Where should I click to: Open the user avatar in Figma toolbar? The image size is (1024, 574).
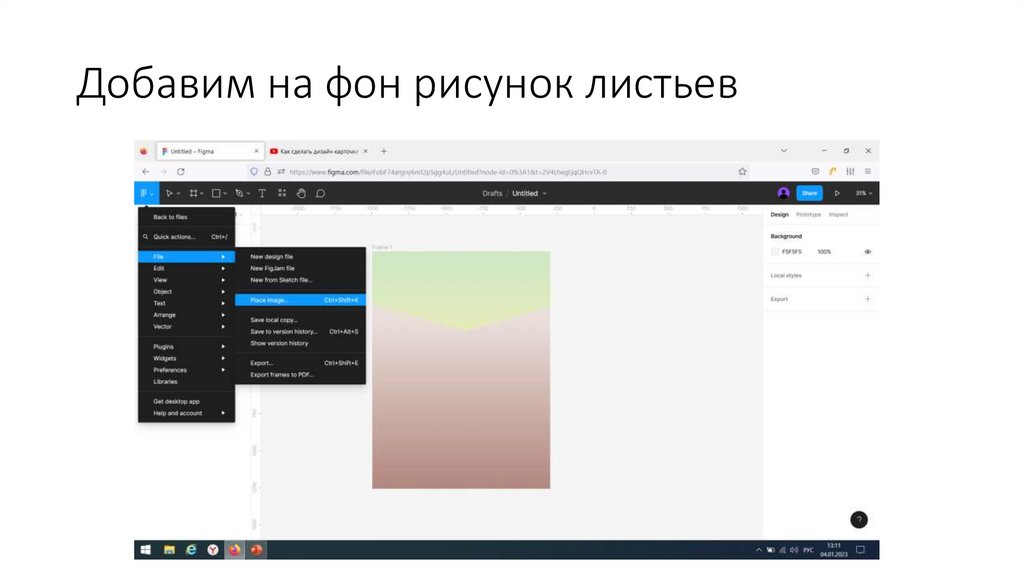[784, 193]
